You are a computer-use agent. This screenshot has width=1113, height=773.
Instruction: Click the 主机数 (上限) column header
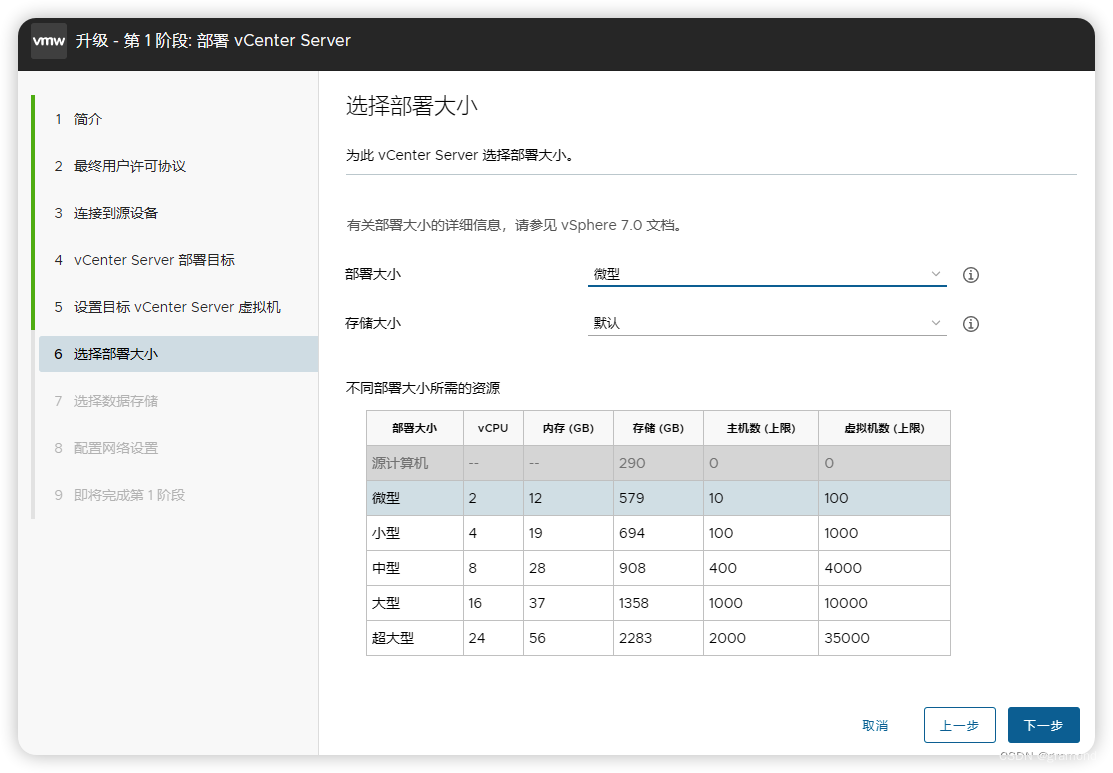click(x=761, y=428)
